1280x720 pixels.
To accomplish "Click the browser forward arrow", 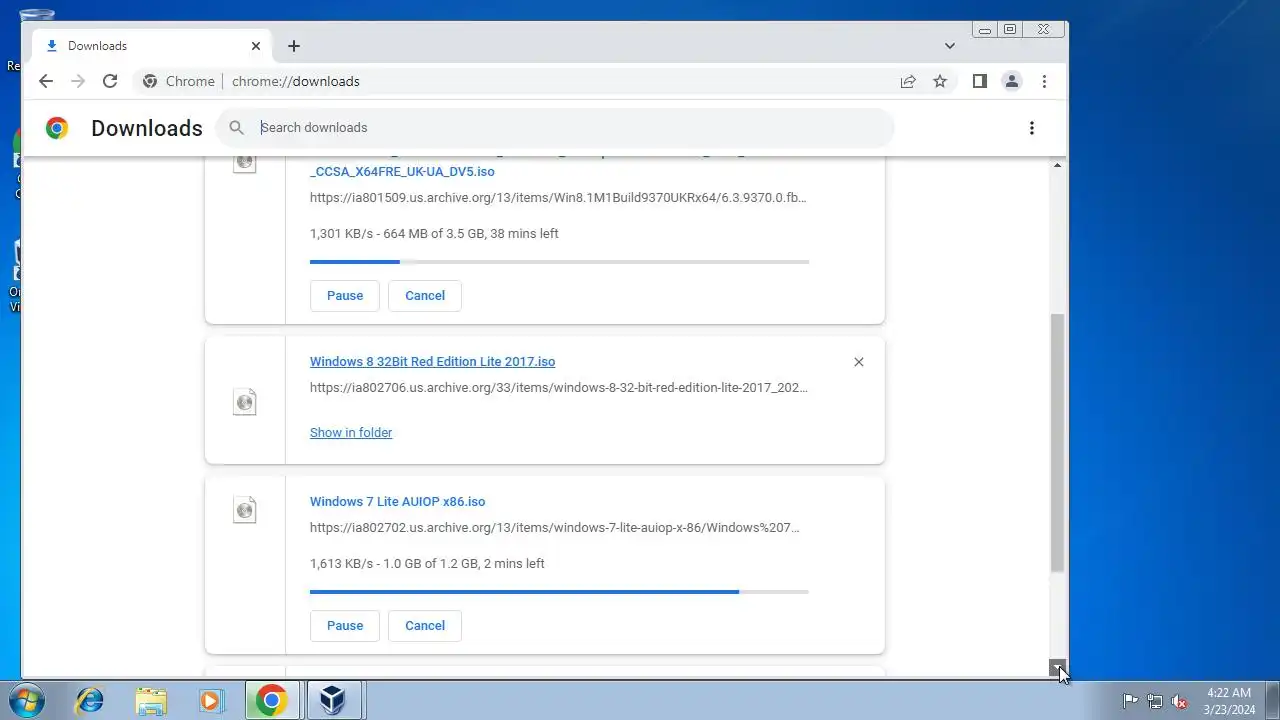I will tap(78, 81).
